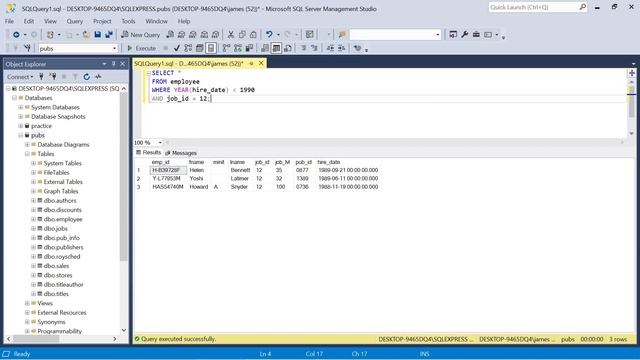Collapse the Tables folder node
This screenshot has height=360, width=640.
(x=27, y=154)
